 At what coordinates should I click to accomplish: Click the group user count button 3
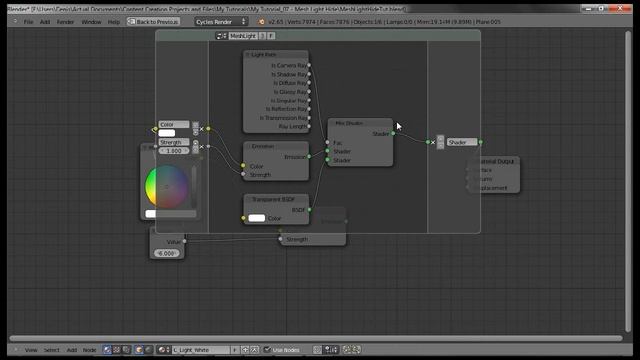262,36
